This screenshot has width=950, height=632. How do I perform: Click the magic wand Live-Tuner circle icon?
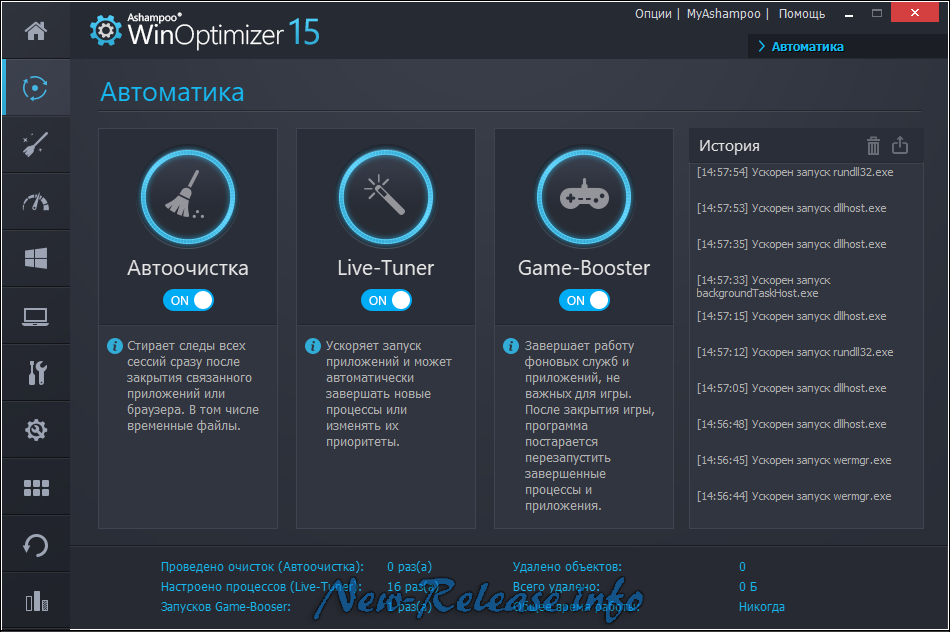tap(386, 198)
